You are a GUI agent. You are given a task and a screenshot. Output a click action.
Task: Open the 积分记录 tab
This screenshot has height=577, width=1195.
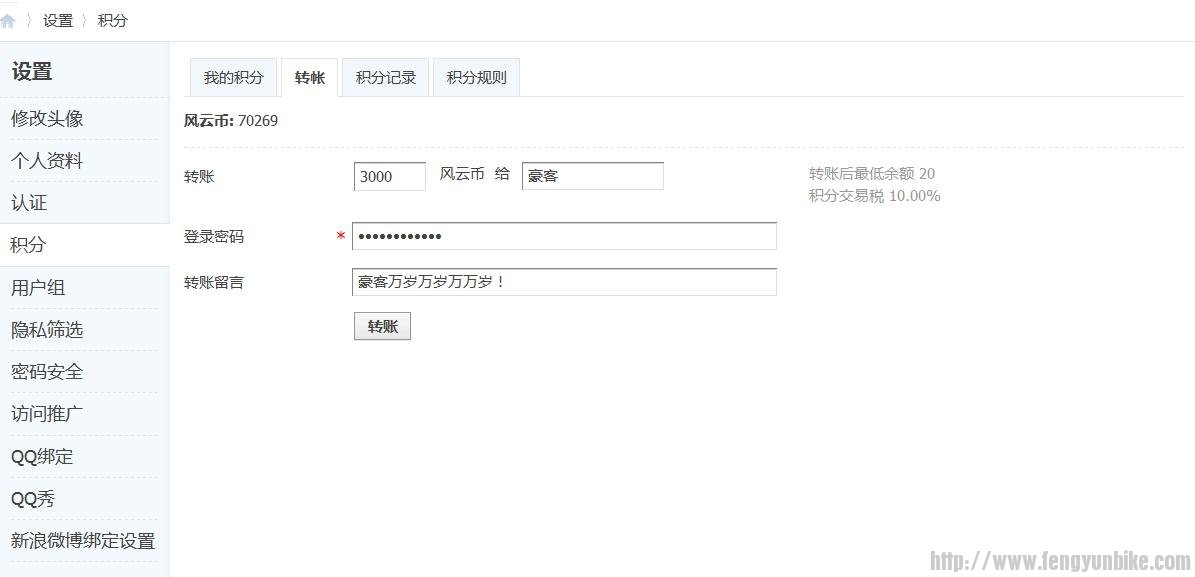[x=386, y=78]
